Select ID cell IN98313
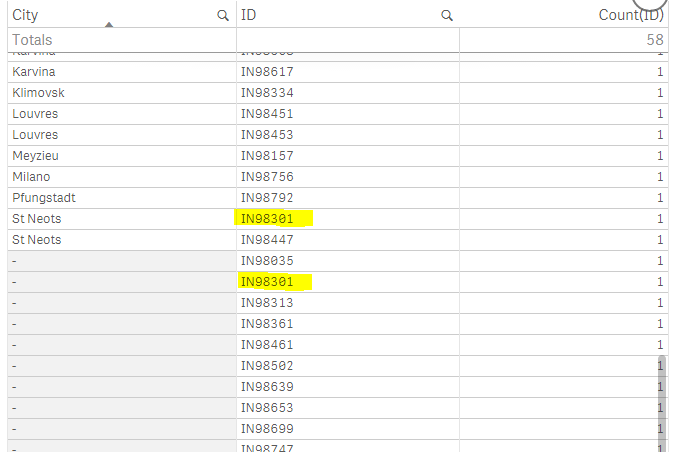This screenshot has height=452, width=674. click(x=267, y=303)
